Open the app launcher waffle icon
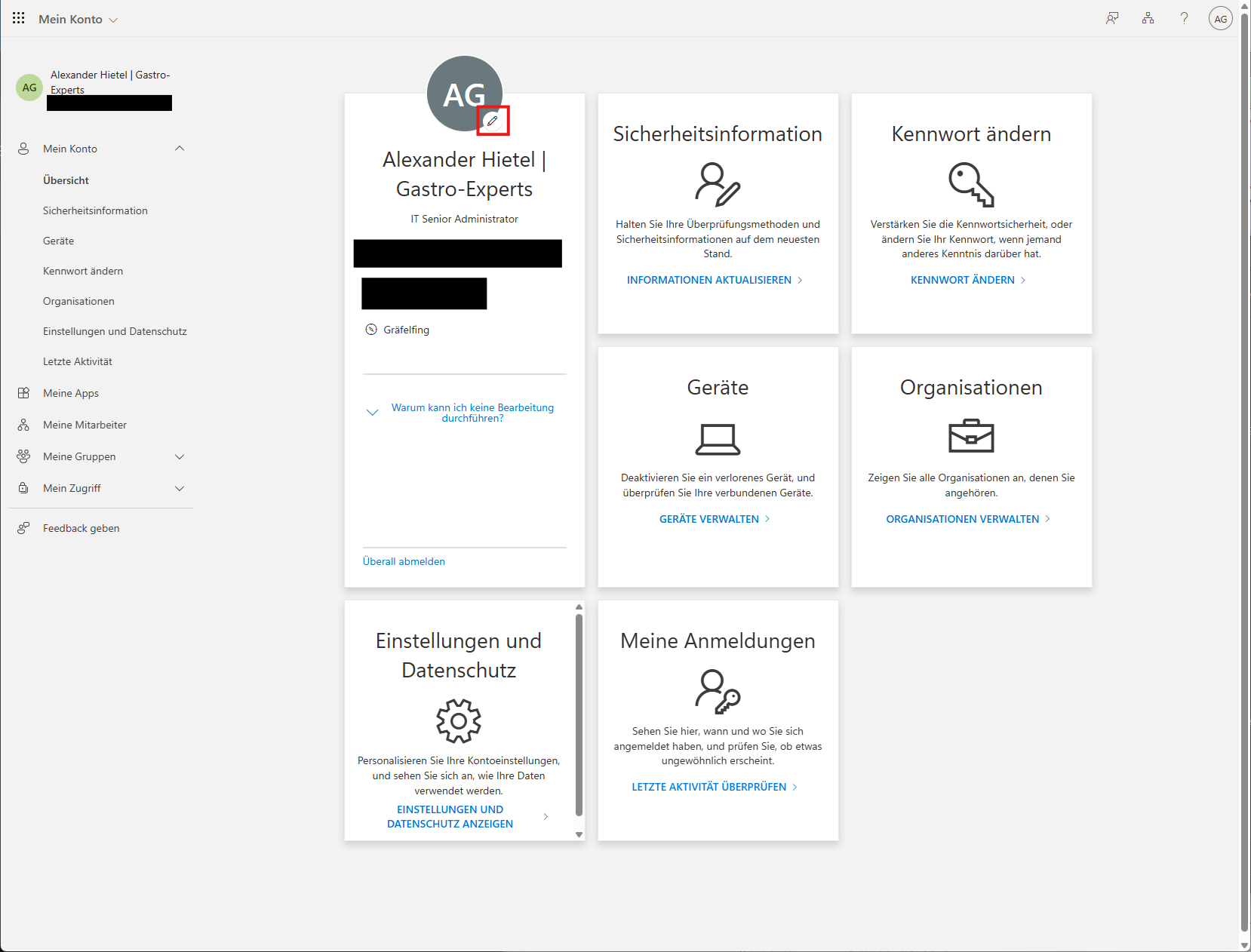Viewport: 1251px width, 952px height. [x=19, y=18]
